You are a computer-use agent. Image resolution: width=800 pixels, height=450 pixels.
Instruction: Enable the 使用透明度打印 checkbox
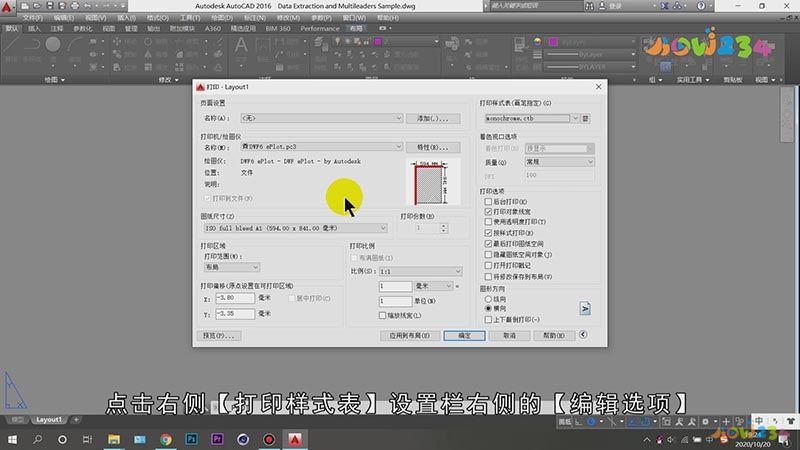click(x=488, y=221)
